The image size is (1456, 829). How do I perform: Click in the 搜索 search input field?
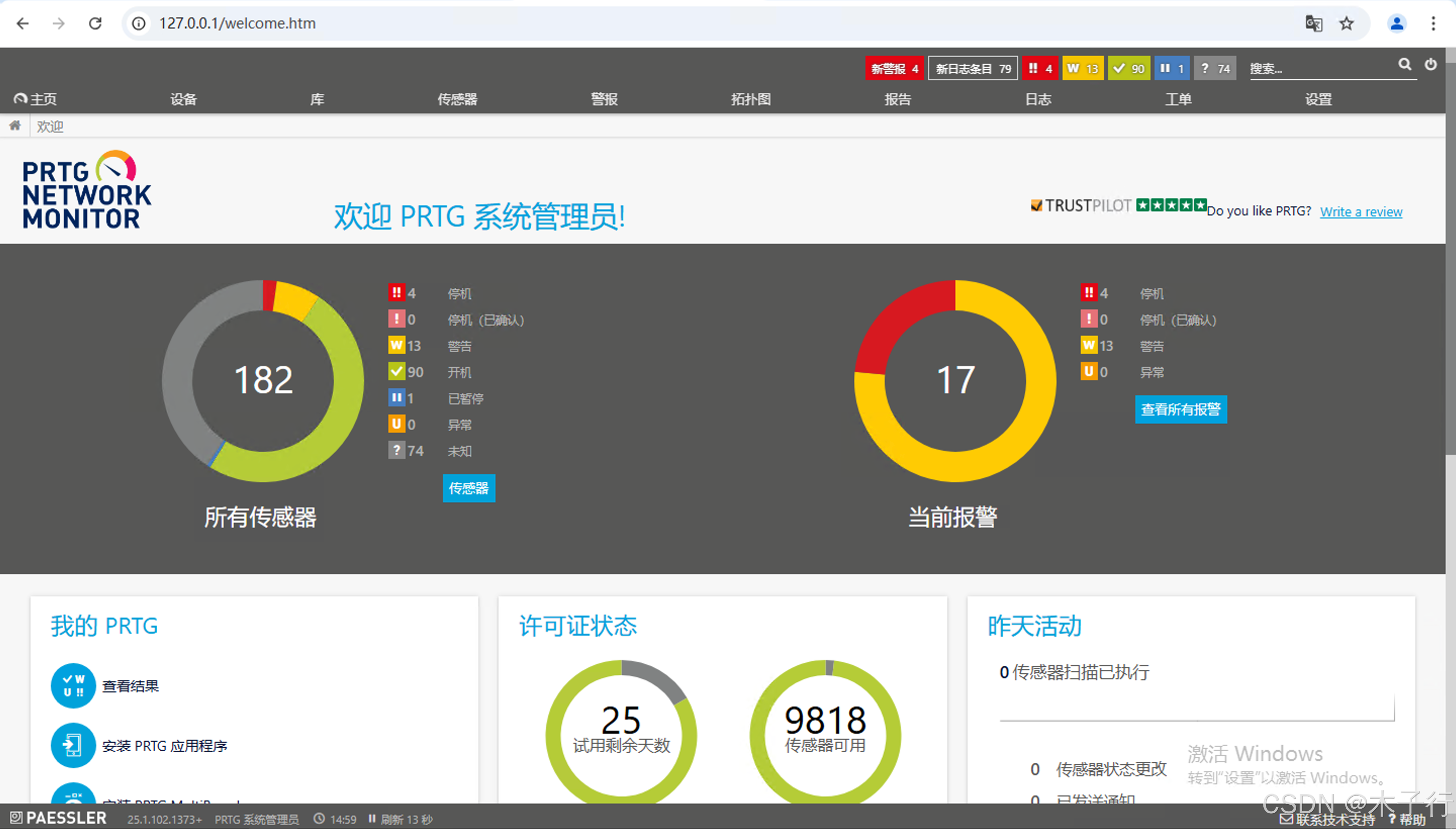pyautogui.click(x=1321, y=69)
